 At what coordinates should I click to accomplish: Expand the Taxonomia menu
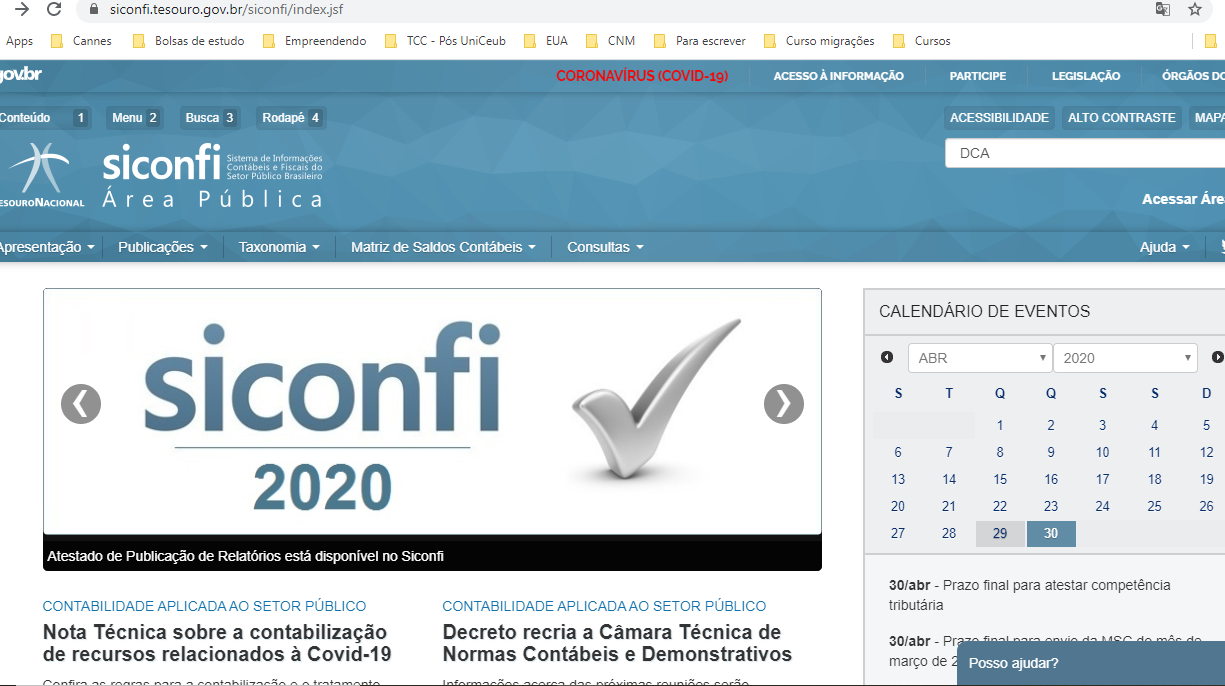[279, 247]
